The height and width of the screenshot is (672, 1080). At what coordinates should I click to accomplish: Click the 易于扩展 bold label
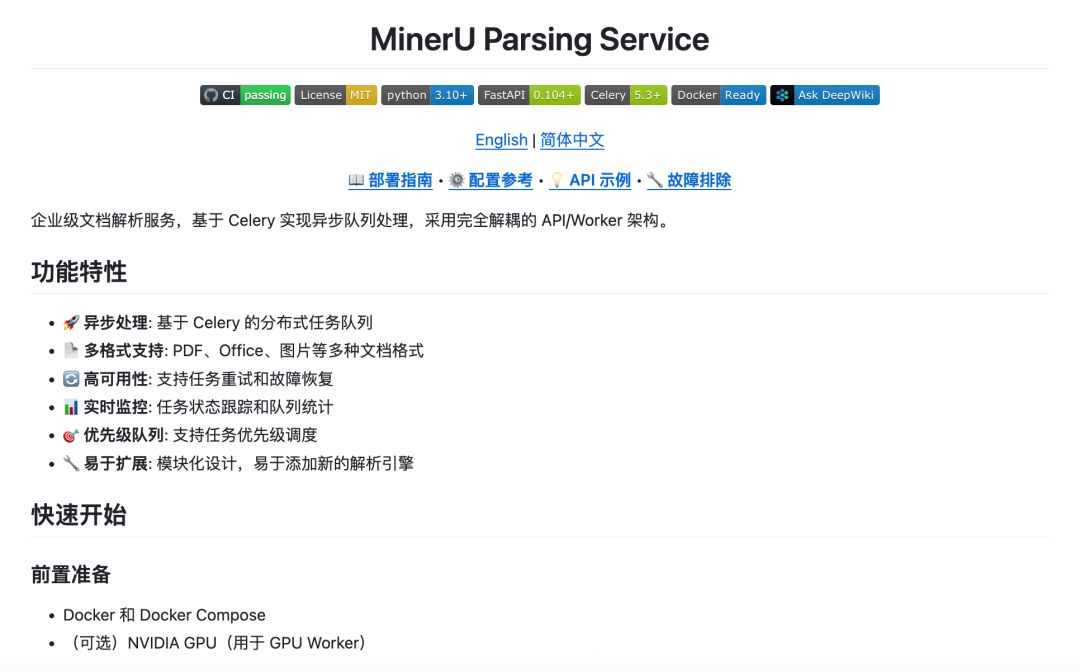pos(116,463)
